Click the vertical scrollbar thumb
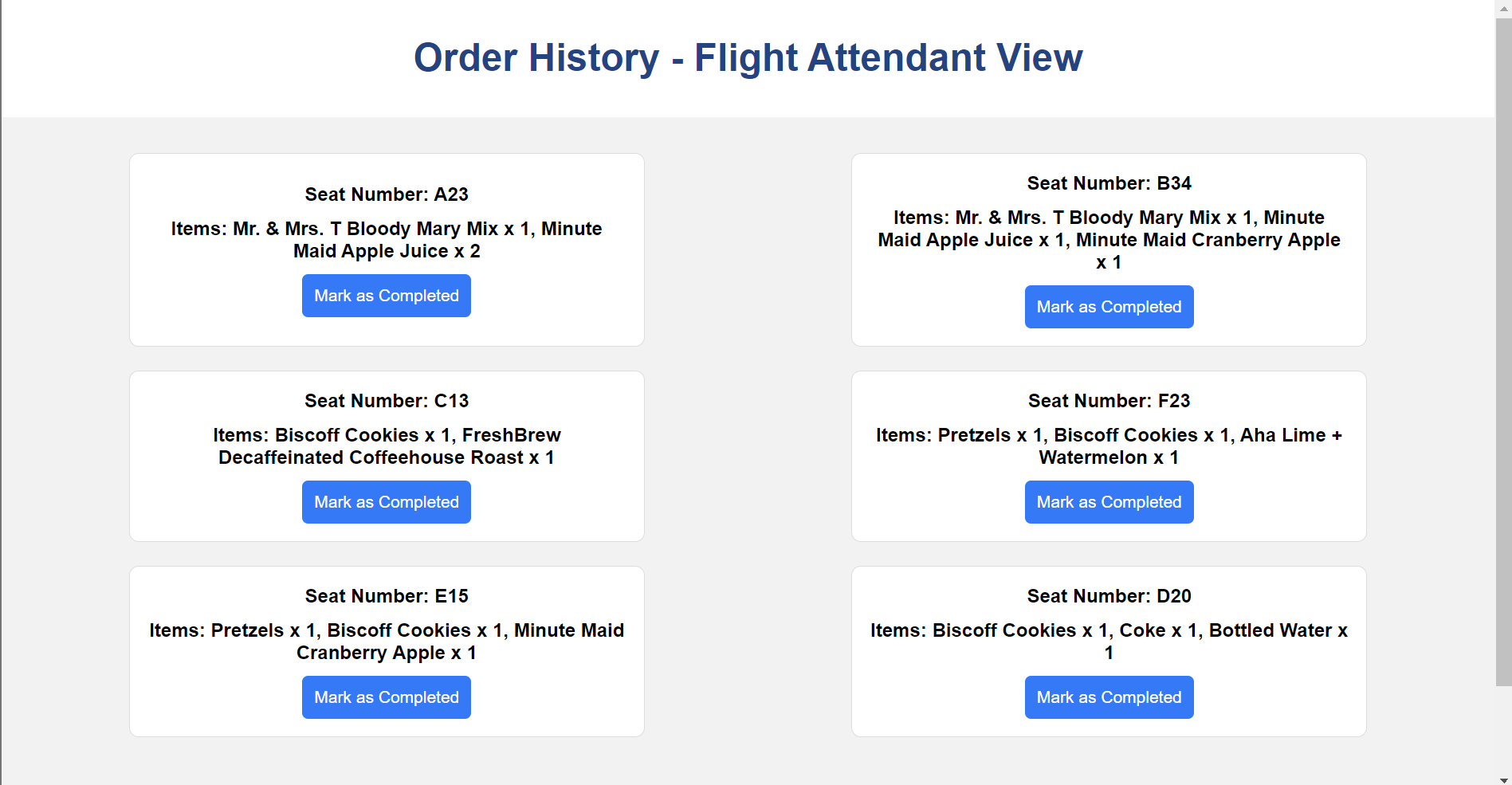 1503,351
